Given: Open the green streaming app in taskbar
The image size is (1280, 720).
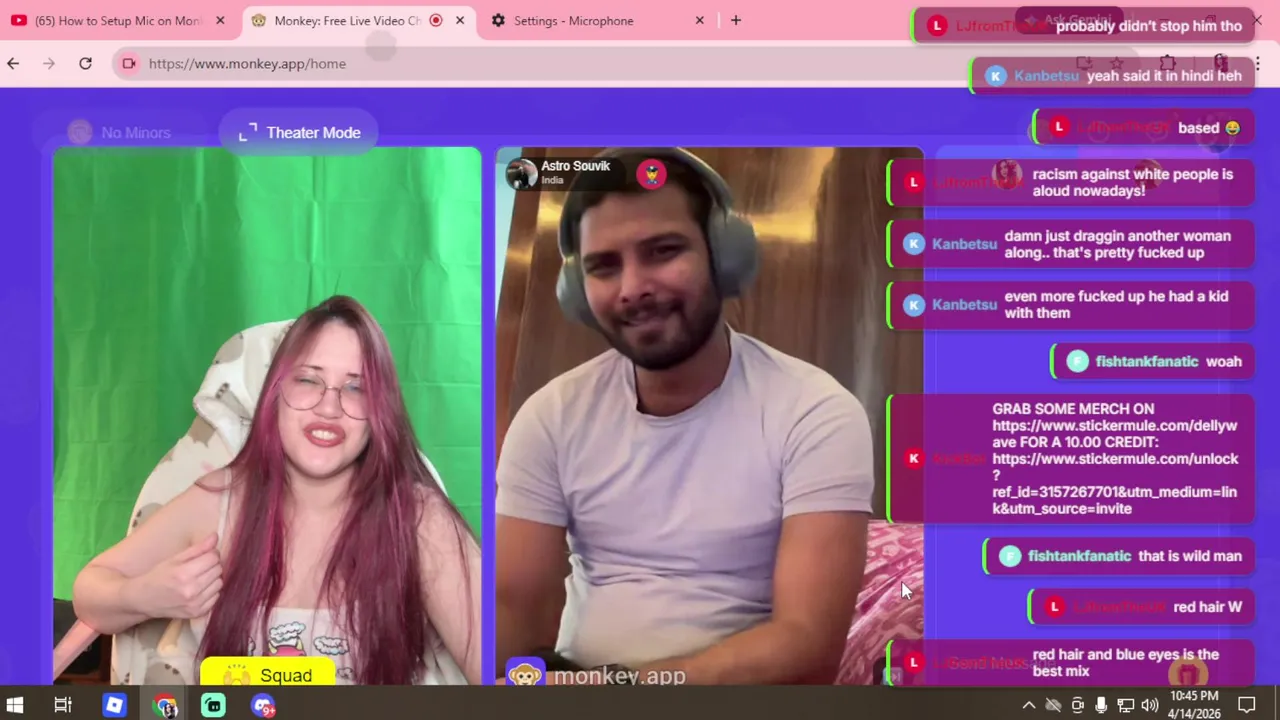Looking at the screenshot, I should click(214, 705).
